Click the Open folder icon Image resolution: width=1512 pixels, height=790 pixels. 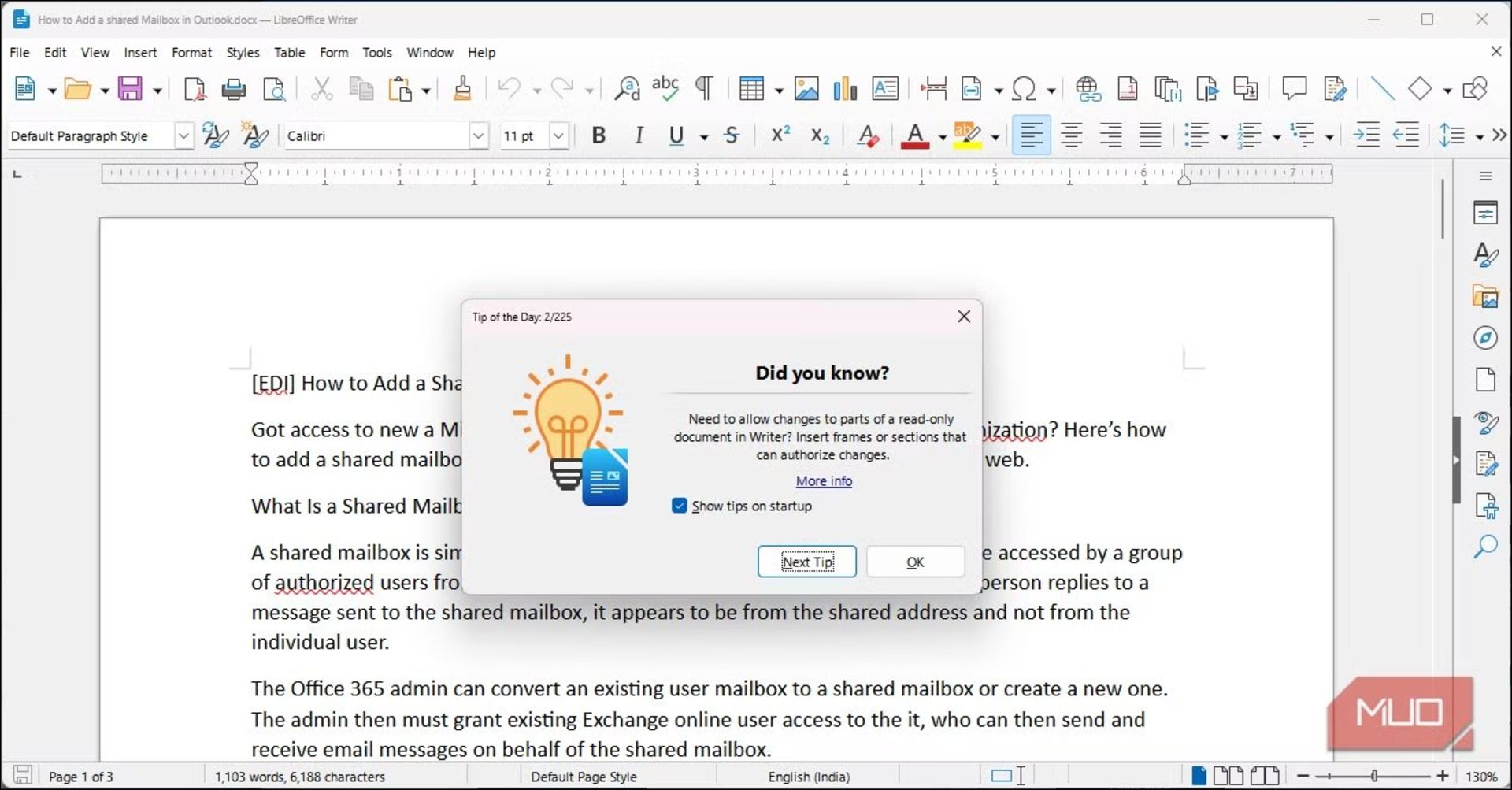click(x=77, y=89)
